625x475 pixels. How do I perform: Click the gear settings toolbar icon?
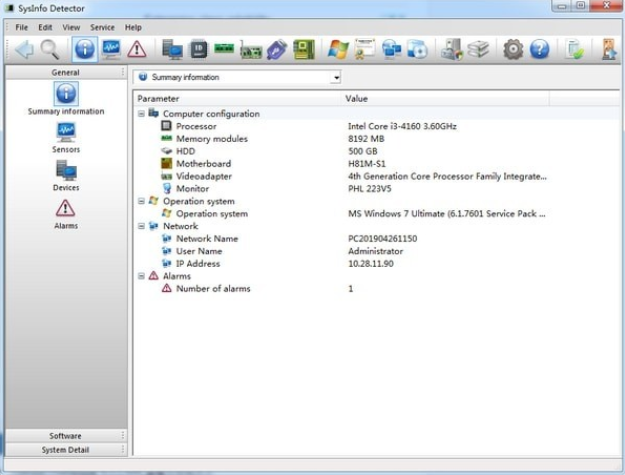click(513, 48)
